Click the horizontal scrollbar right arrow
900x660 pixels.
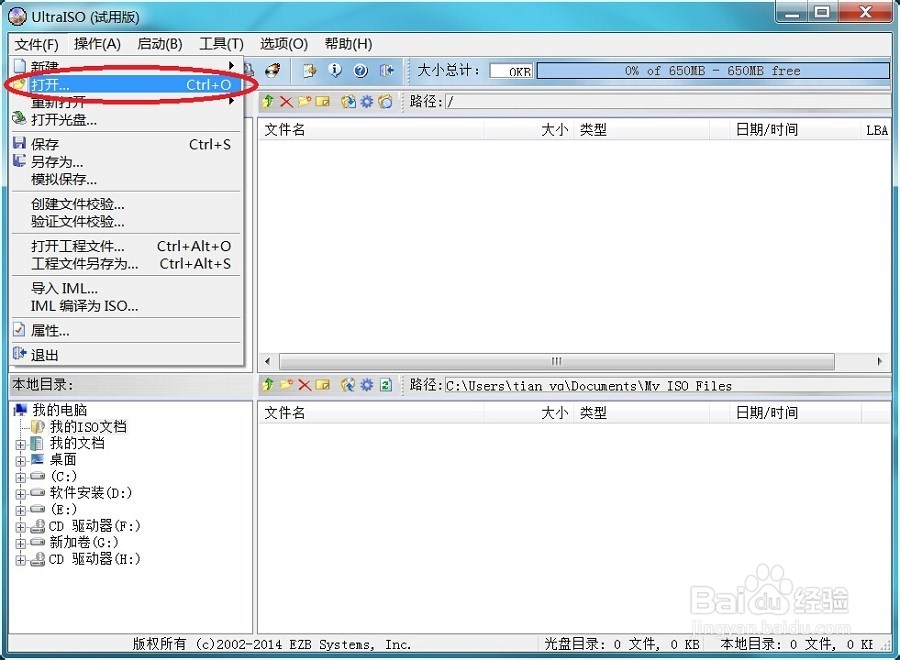[x=880, y=362]
